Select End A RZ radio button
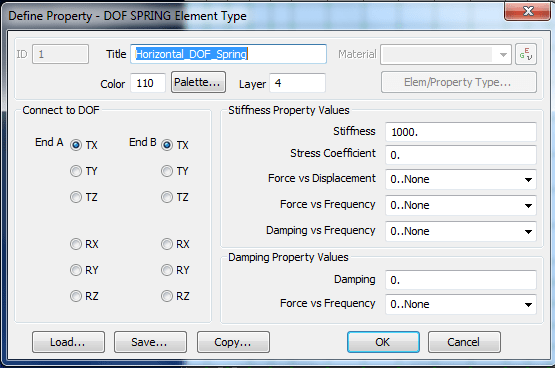Screen dimensions: 555x368 click(76, 296)
